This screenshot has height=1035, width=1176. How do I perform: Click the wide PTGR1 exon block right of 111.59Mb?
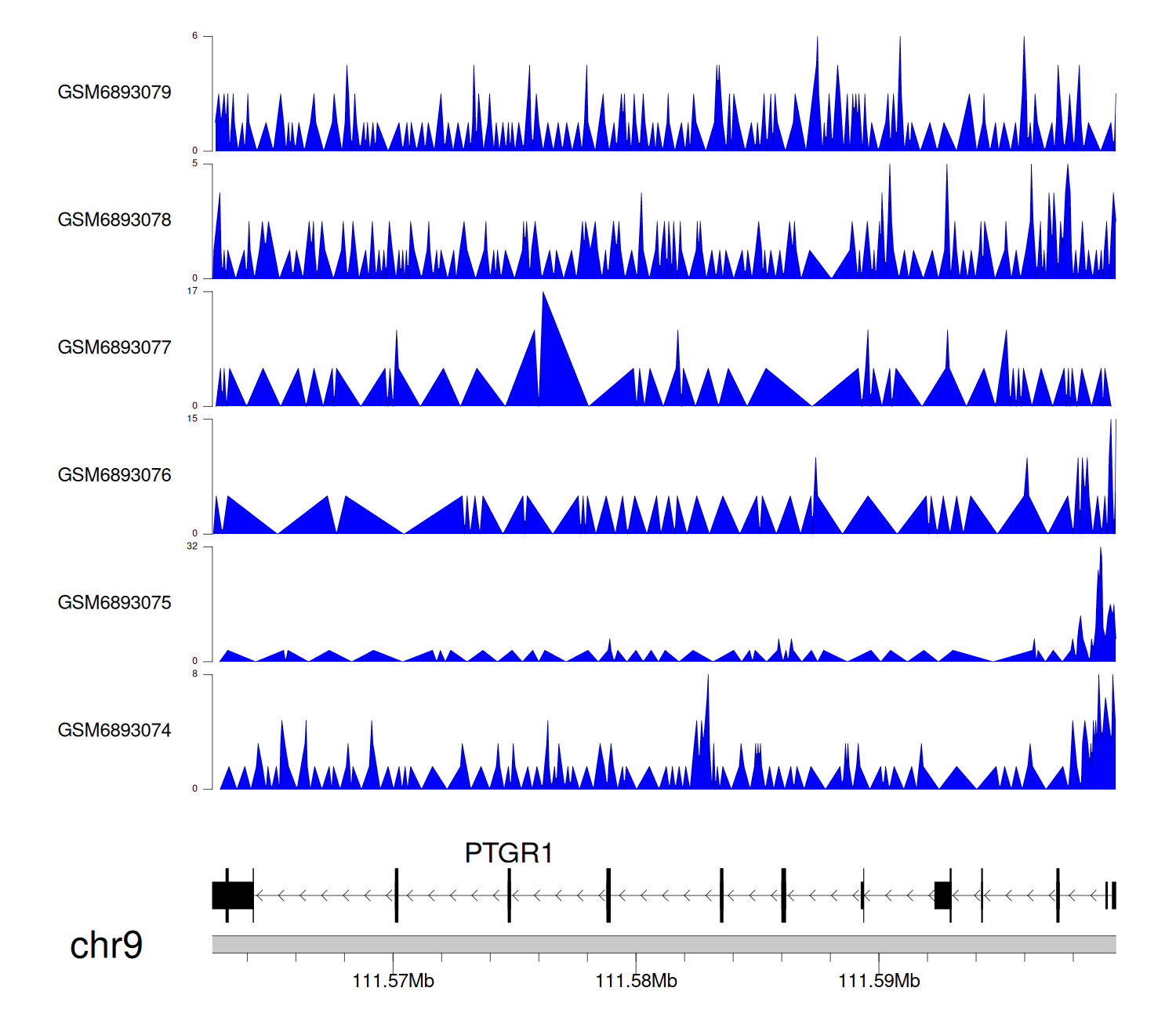(942, 895)
